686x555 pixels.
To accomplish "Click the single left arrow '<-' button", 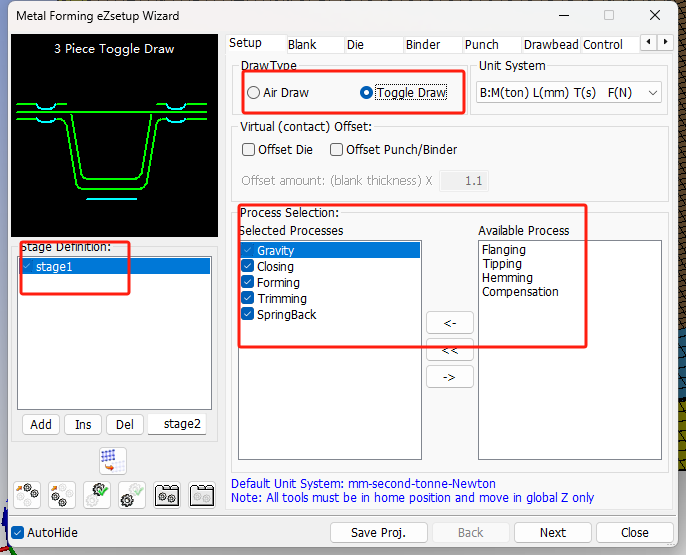I will (x=450, y=323).
